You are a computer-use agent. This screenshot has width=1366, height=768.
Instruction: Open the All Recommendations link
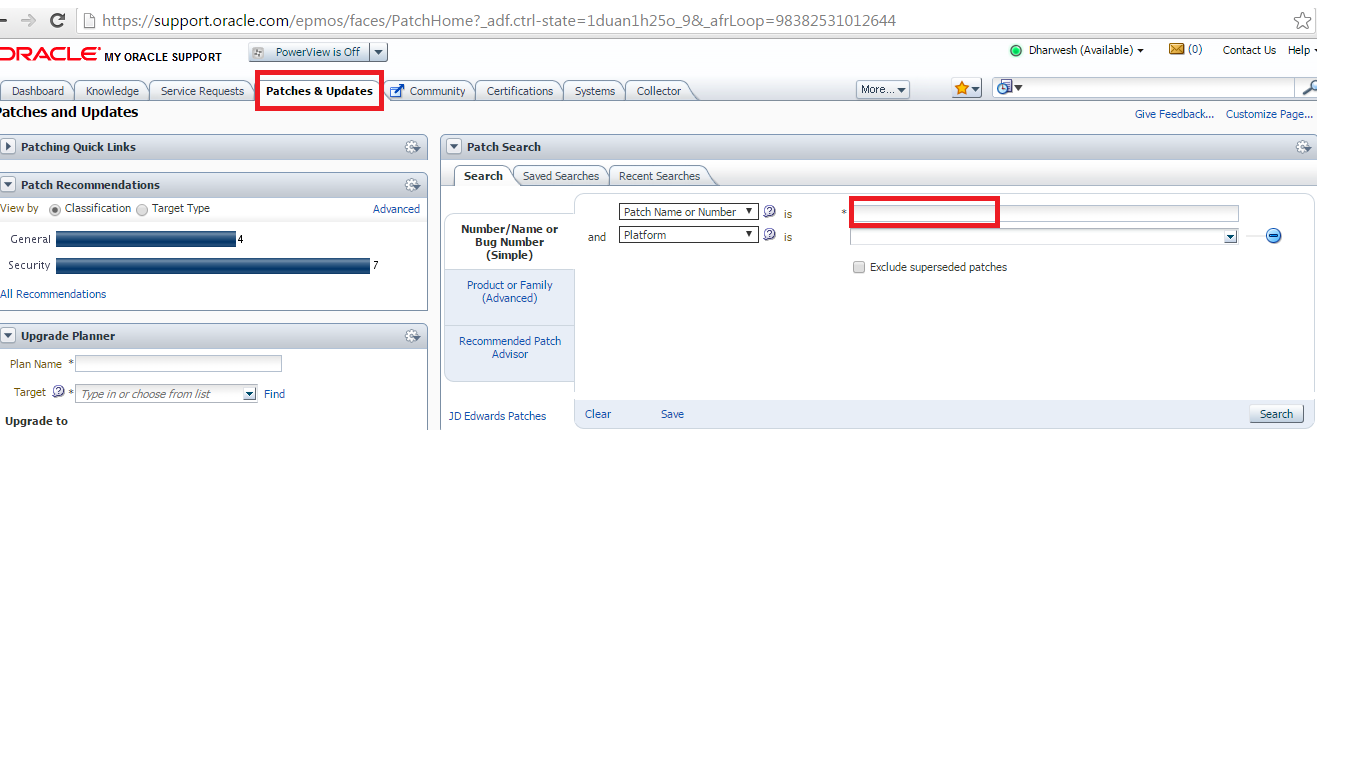[x=53, y=293]
